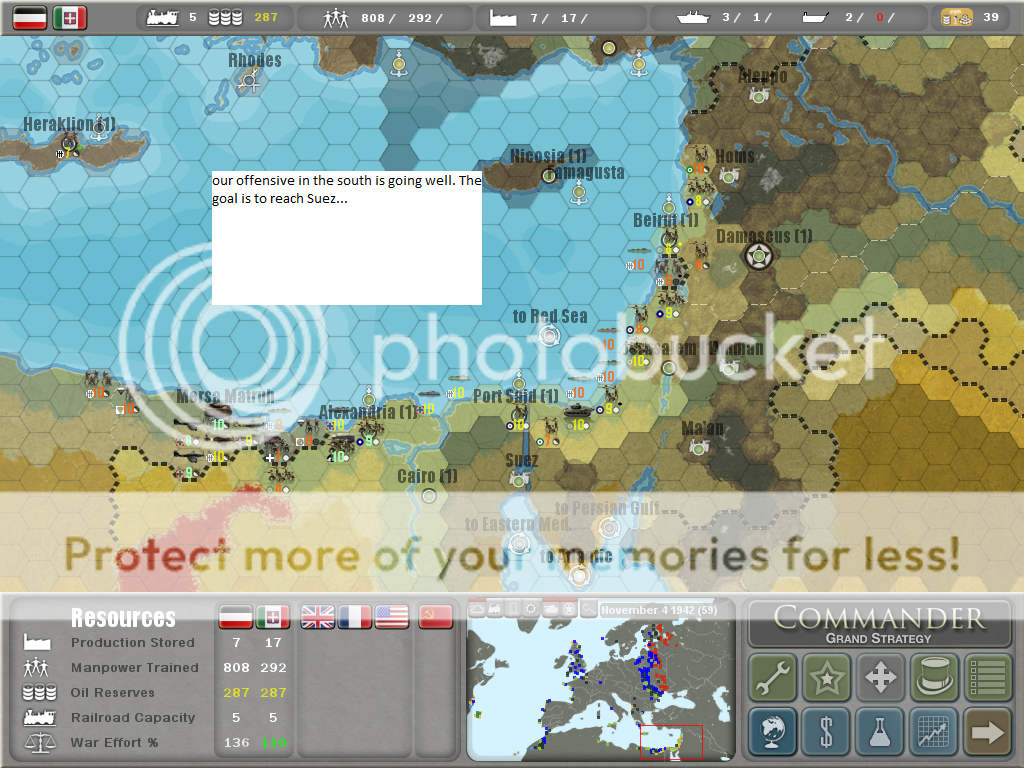The width and height of the screenshot is (1024, 768).
Task: Open research with the flask icon
Action: (x=880, y=732)
